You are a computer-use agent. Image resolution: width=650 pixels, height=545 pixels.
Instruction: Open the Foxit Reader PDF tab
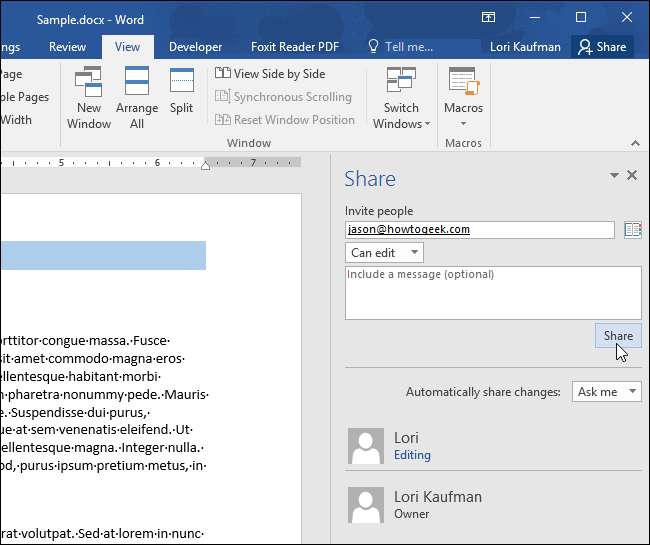coord(296,46)
